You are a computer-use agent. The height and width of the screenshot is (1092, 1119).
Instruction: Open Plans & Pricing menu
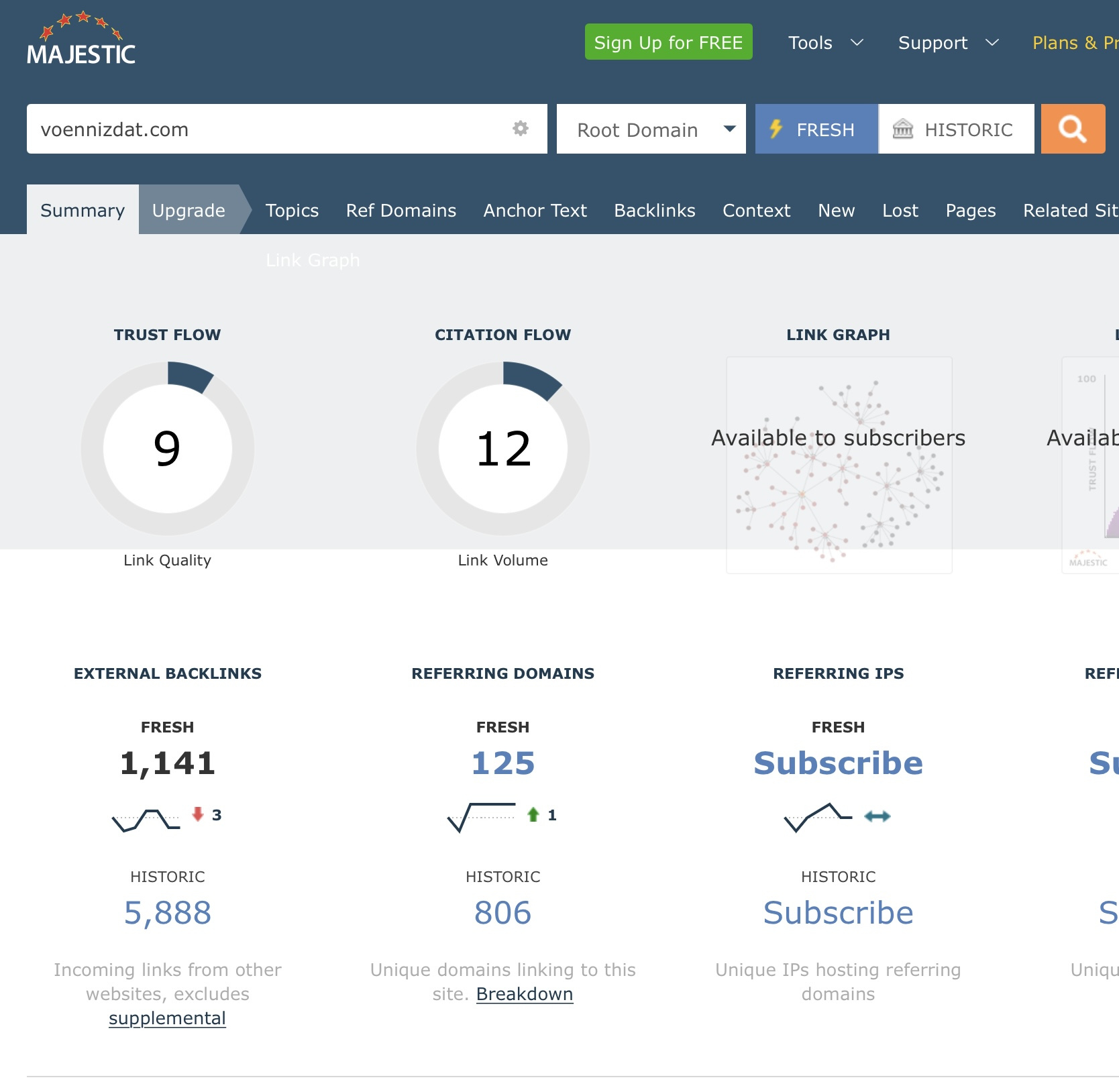1075,43
